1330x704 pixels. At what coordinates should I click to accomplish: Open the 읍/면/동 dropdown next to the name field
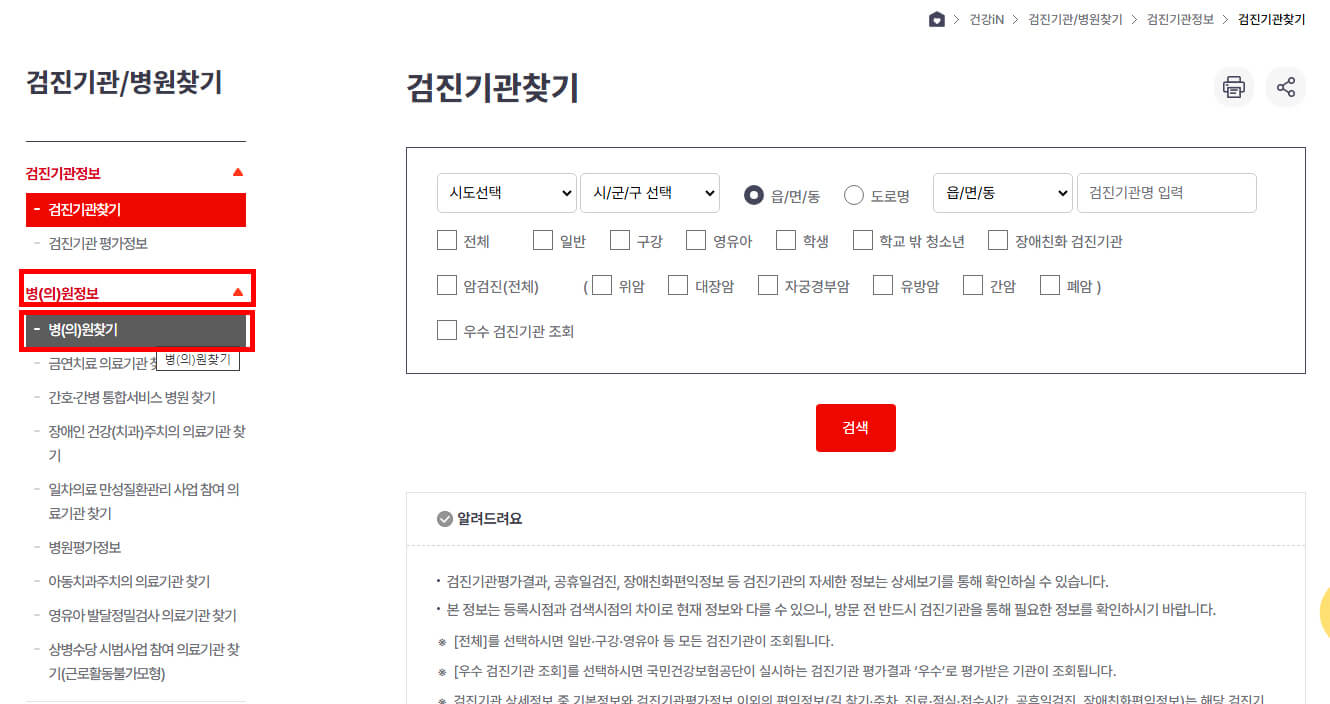(x=1002, y=193)
